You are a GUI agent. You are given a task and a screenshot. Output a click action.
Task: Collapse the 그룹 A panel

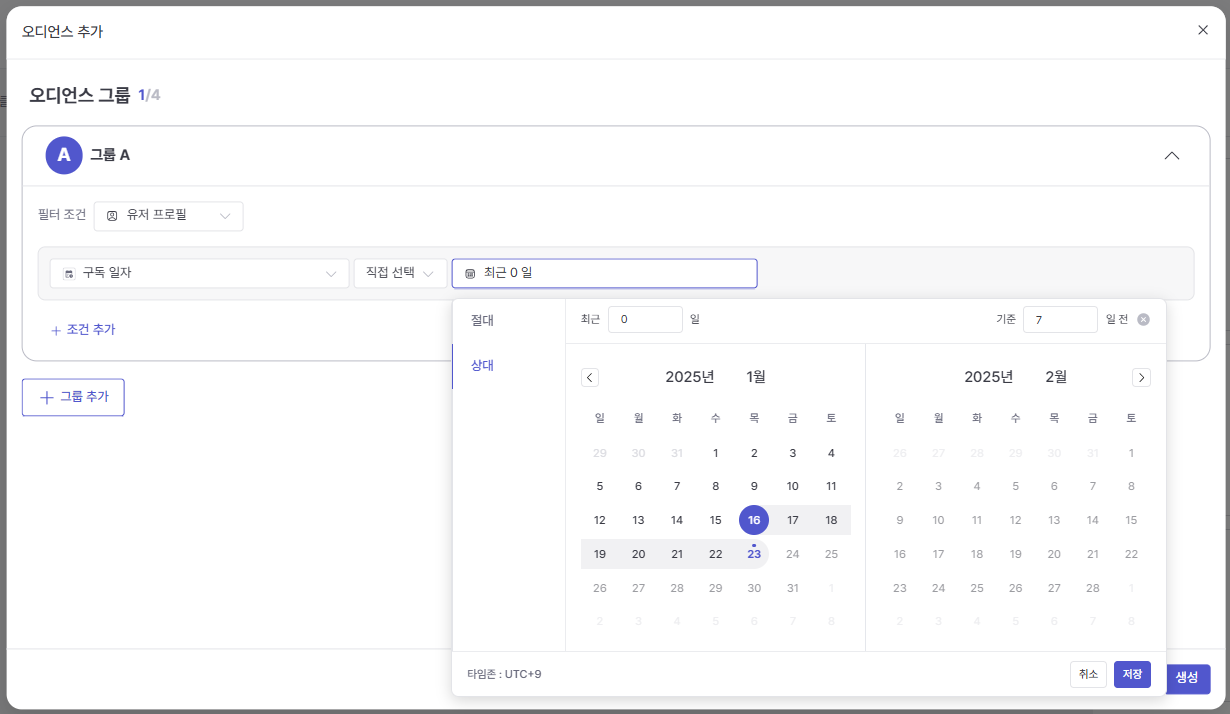(1172, 155)
